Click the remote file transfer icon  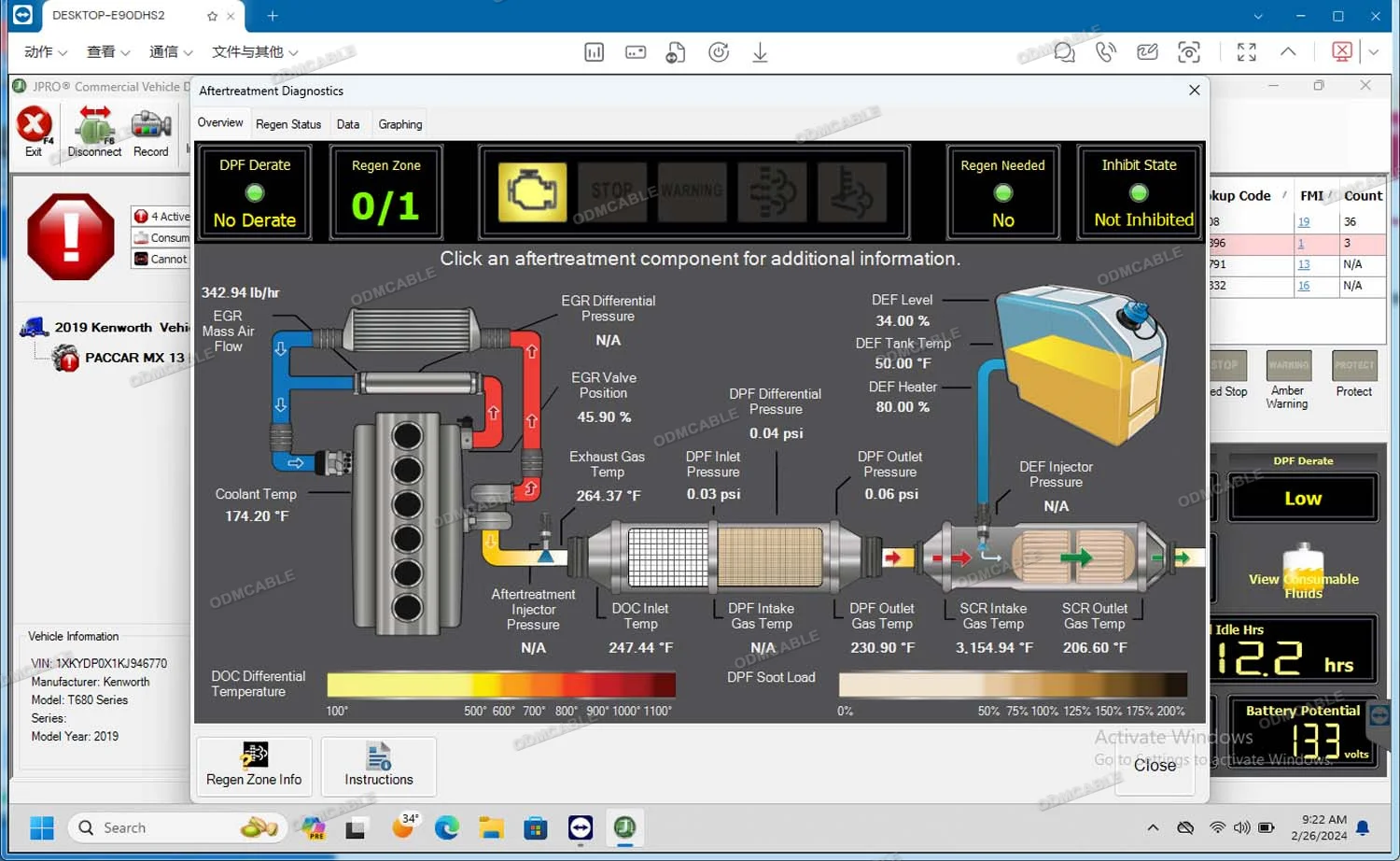coord(676,52)
